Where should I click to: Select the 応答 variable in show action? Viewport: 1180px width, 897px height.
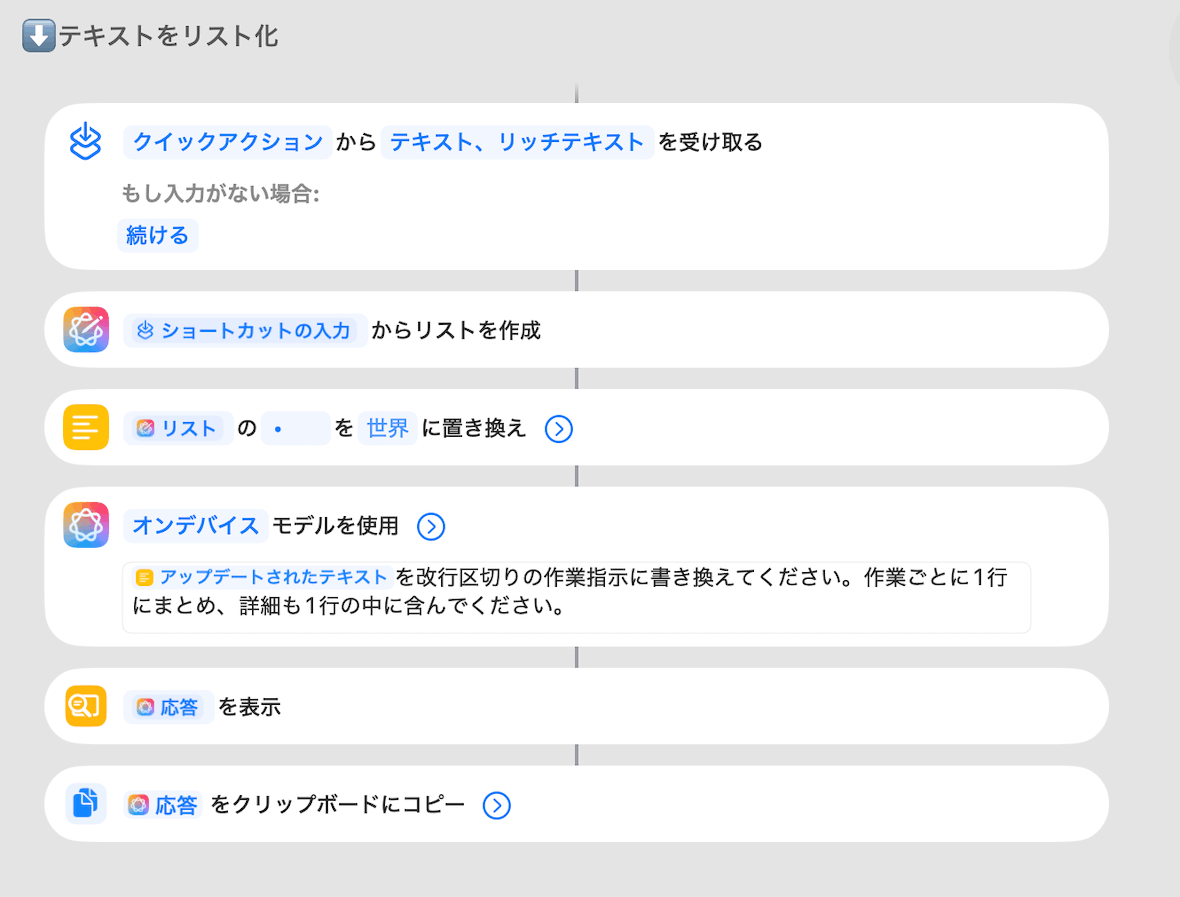168,707
